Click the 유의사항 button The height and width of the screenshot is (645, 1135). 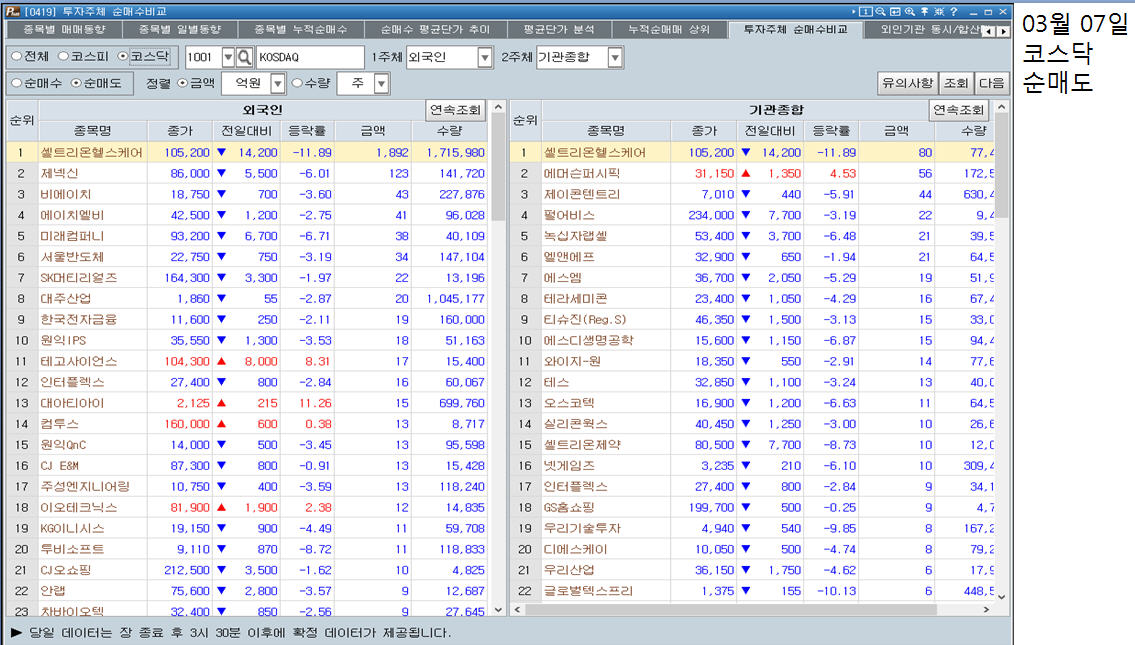tap(906, 83)
